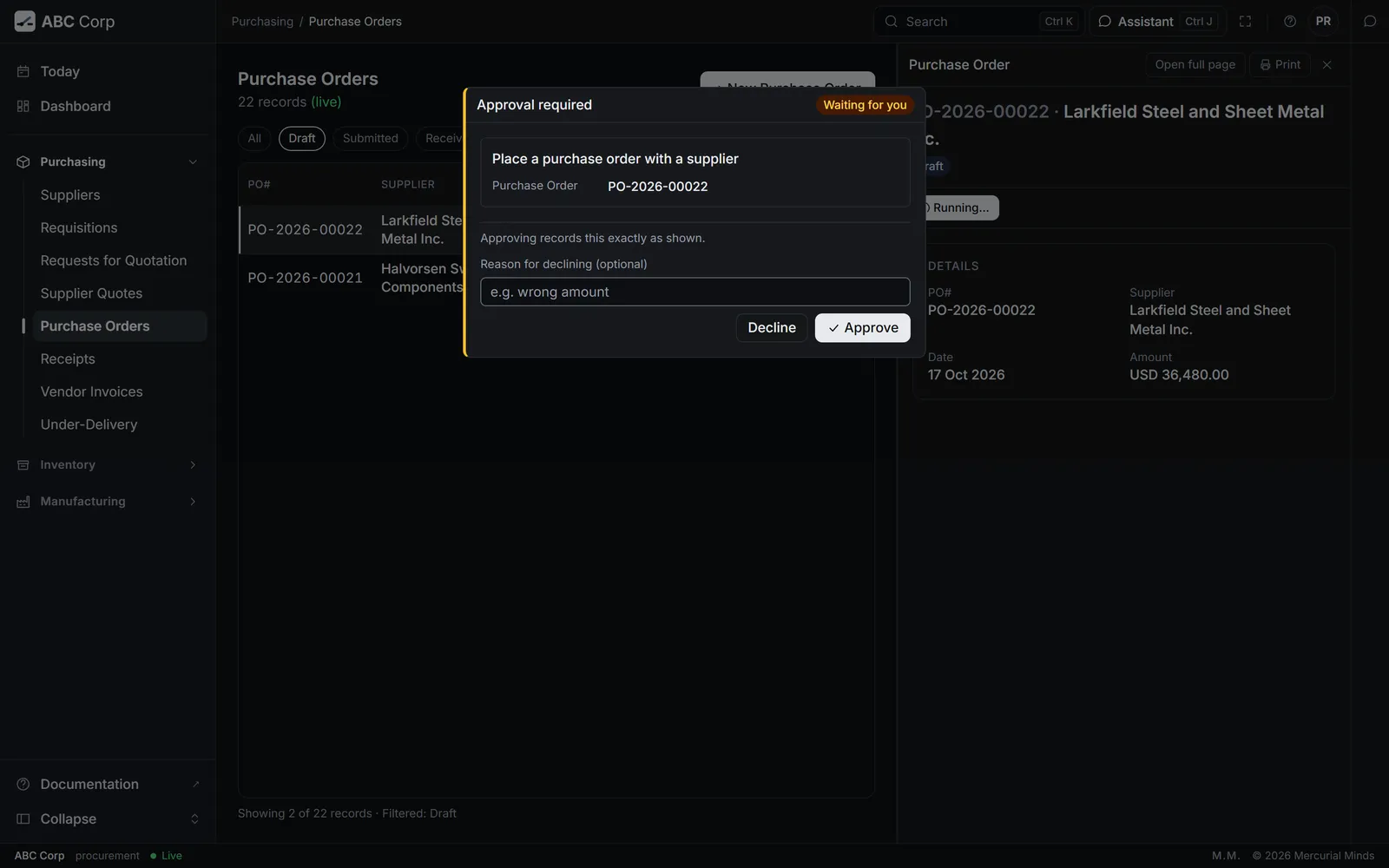This screenshot has width=1389, height=868.
Task: Click the ABC Corp logo icon
Action: coord(25,22)
